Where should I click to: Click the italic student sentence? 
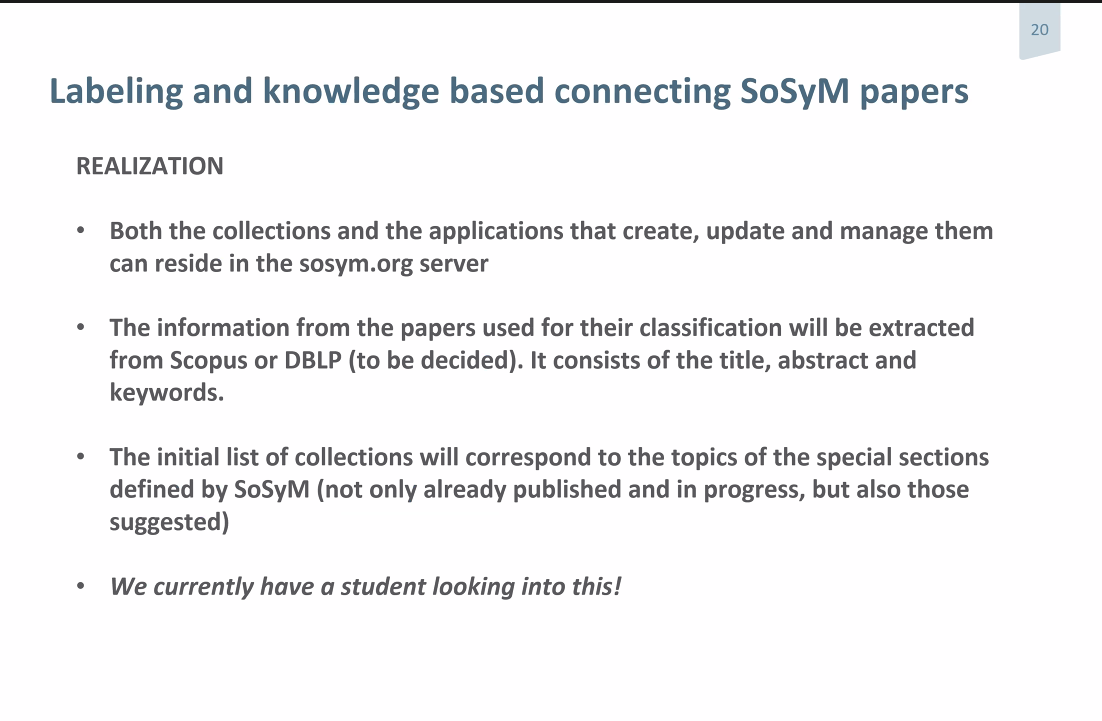365,586
